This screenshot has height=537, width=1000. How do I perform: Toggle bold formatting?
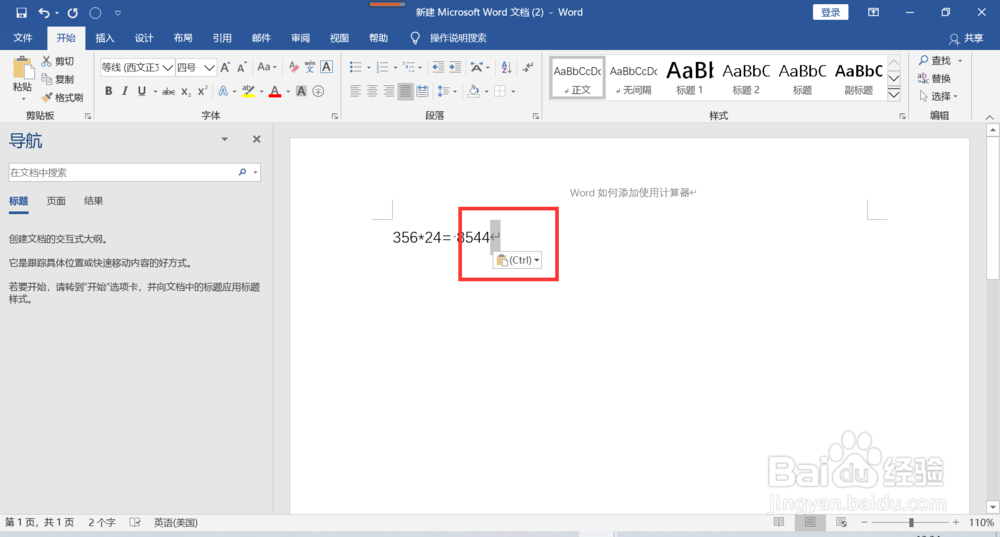tap(108, 91)
